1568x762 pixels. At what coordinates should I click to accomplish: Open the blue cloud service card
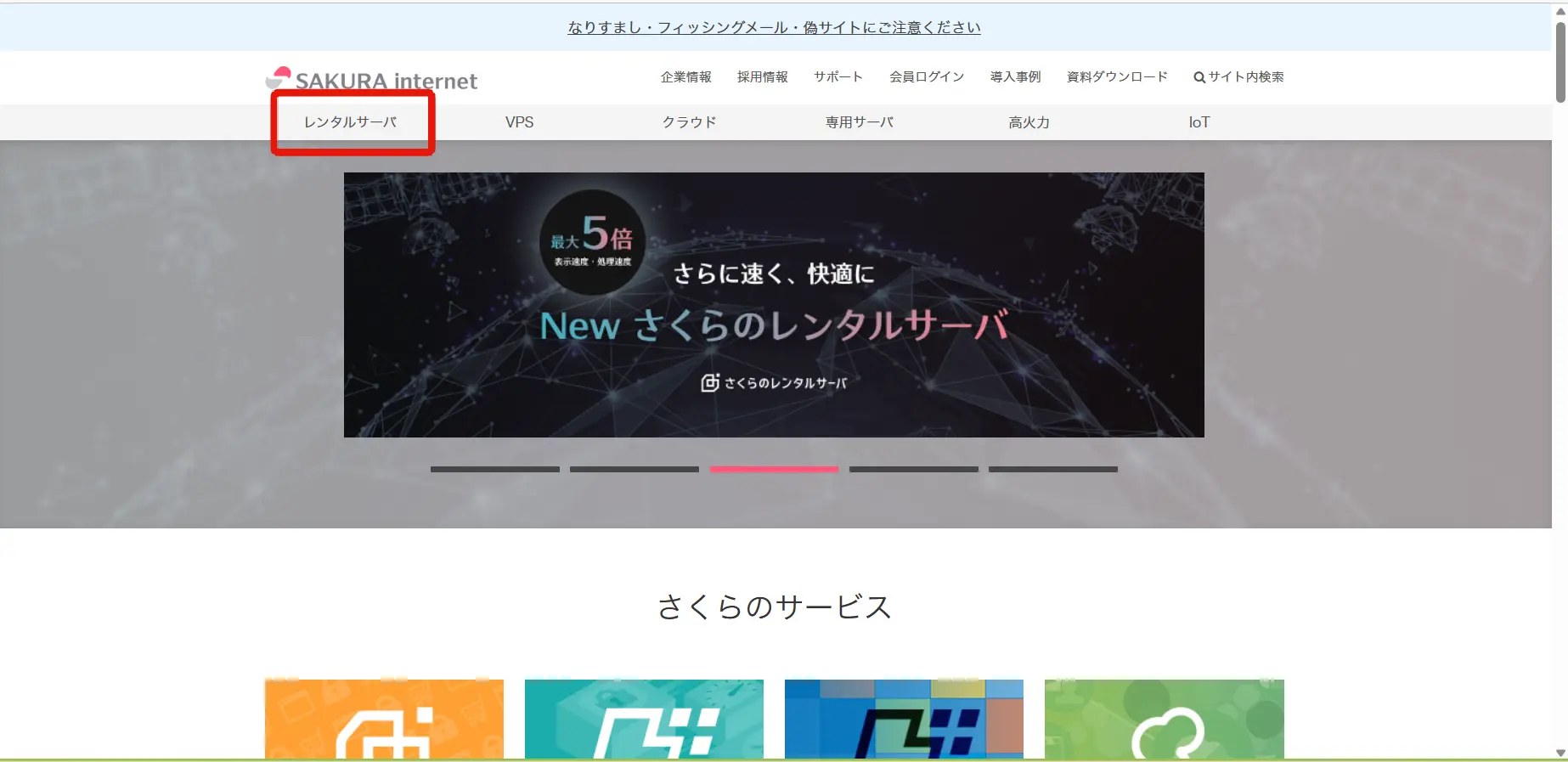pyautogui.click(x=904, y=719)
